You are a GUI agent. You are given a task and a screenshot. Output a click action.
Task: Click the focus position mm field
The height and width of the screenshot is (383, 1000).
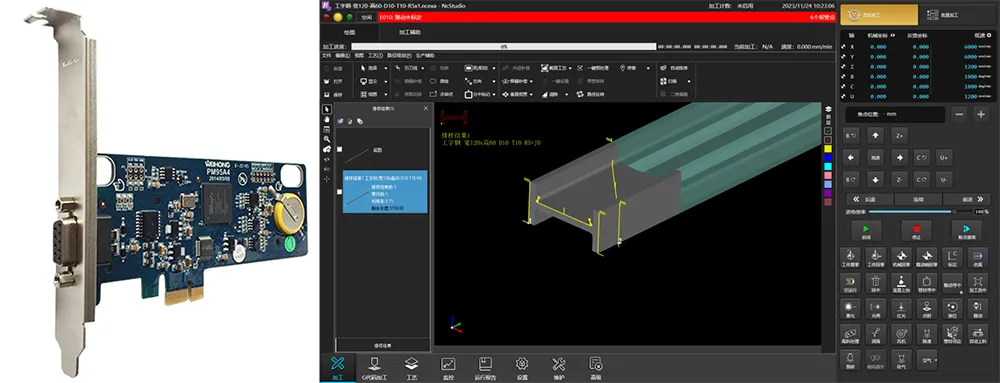(895, 115)
